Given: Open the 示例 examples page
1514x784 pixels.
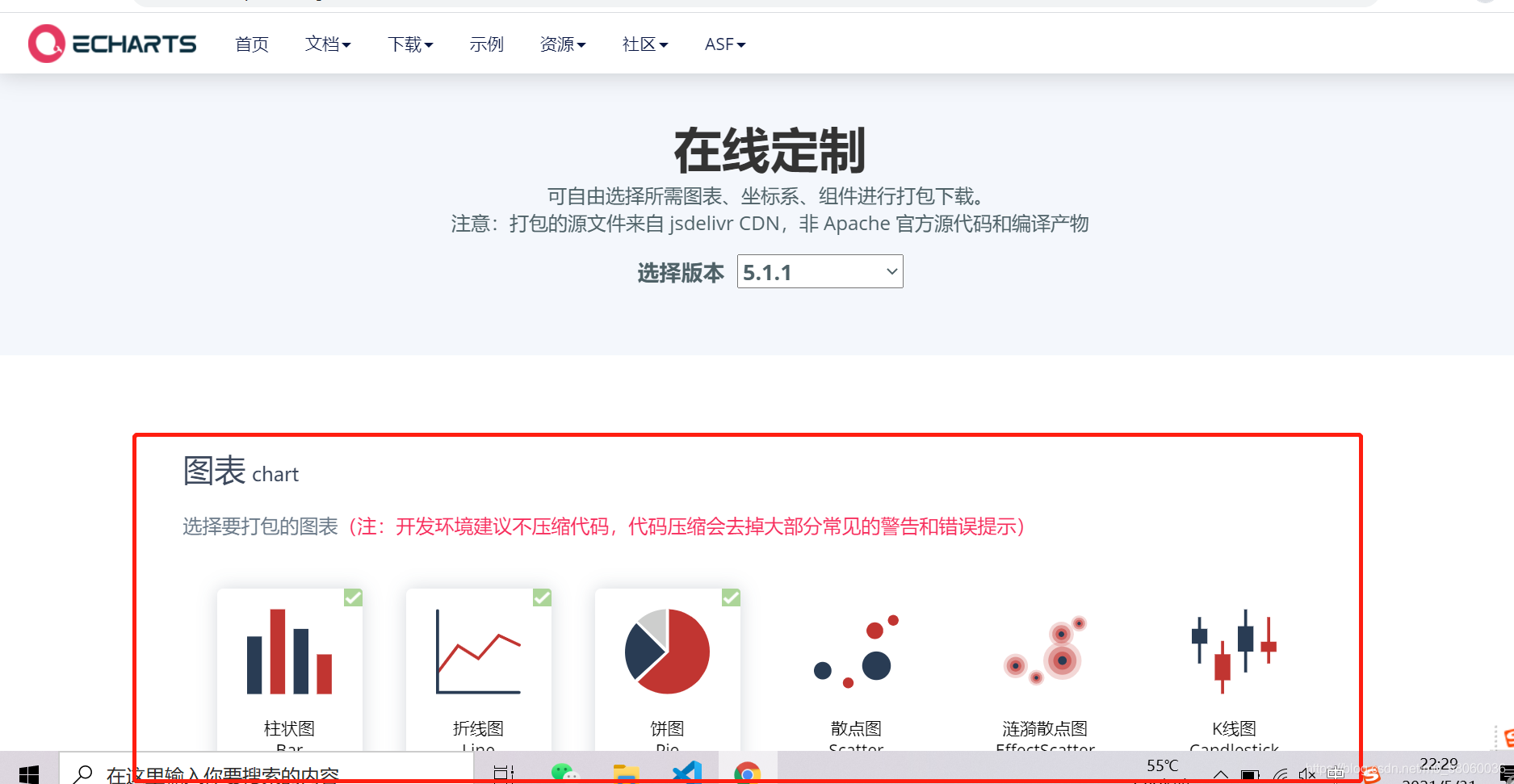Looking at the screenshot, I should point(486,44).
